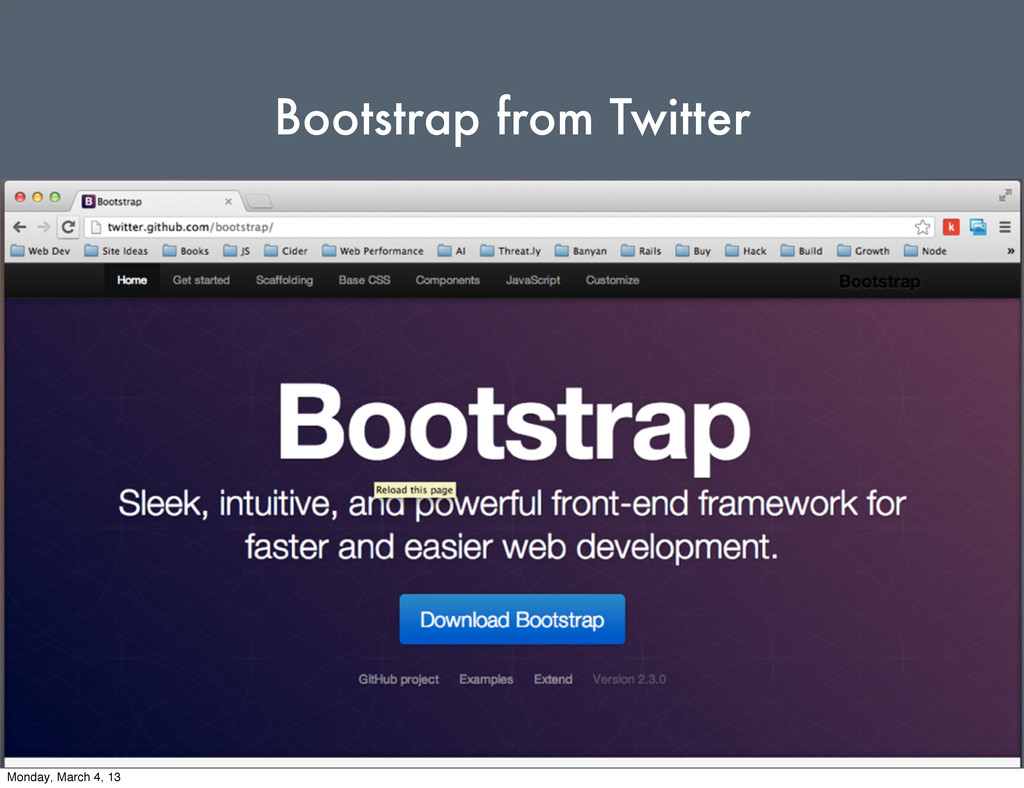Click the green zoom window button
Image resolution: width=1024 pixels, height=788 pixels.
tap(55, 197)
